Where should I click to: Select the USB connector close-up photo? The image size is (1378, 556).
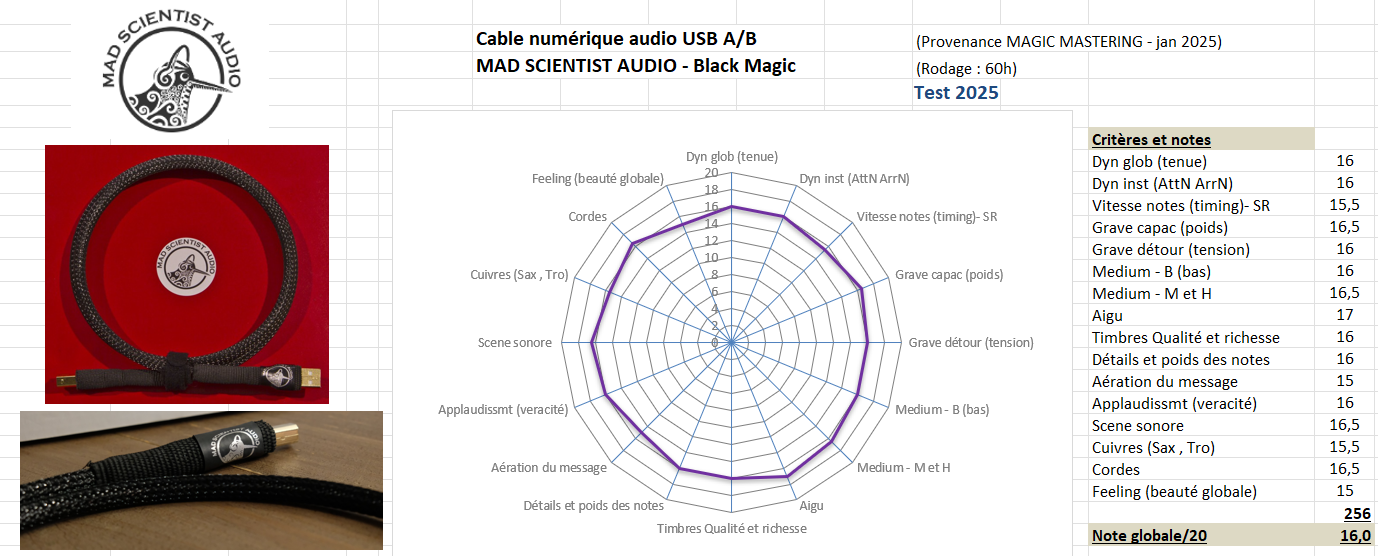(x=201, y=480)
